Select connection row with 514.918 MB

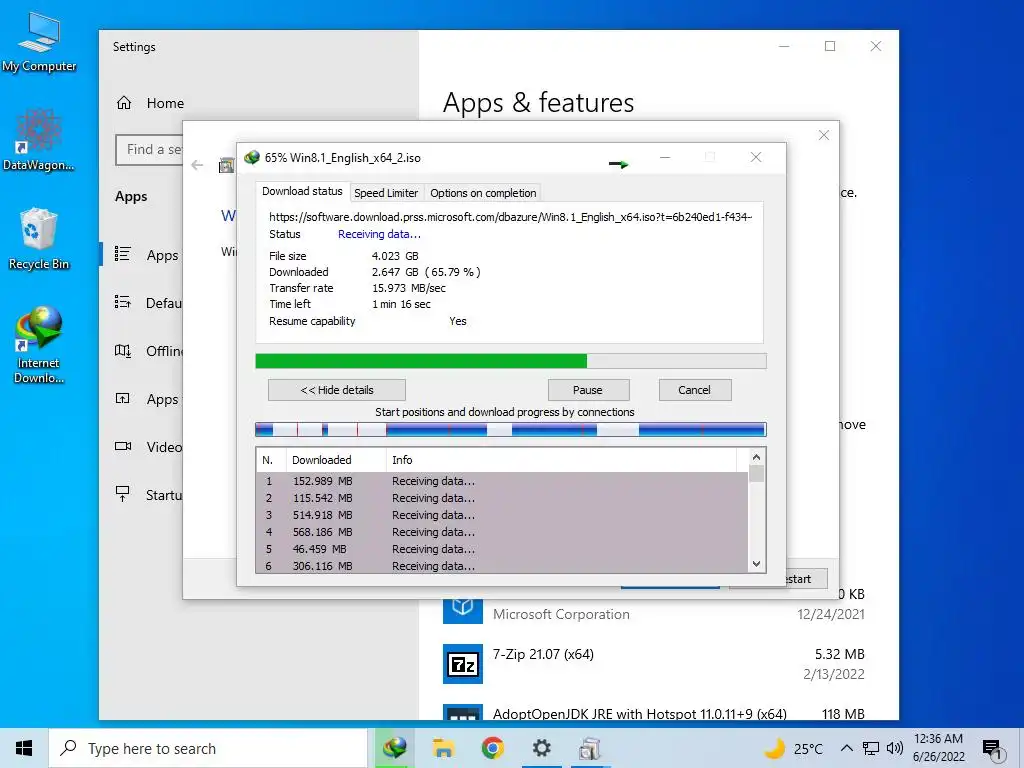point(502,515)
